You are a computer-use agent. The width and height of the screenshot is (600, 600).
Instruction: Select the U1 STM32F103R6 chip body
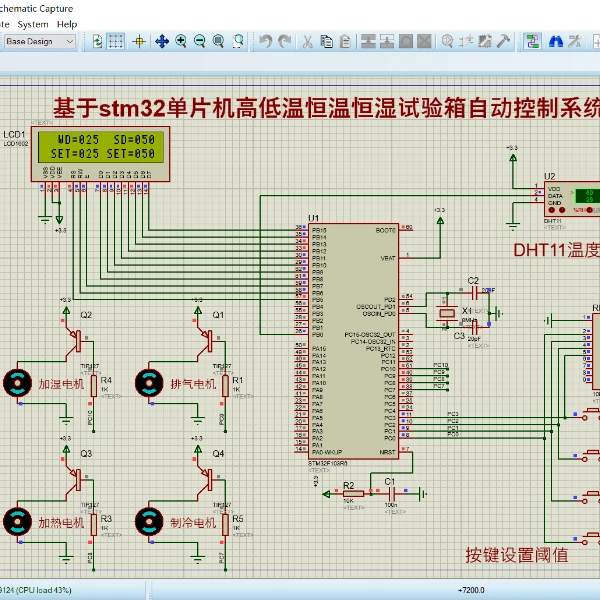point(353,341)
